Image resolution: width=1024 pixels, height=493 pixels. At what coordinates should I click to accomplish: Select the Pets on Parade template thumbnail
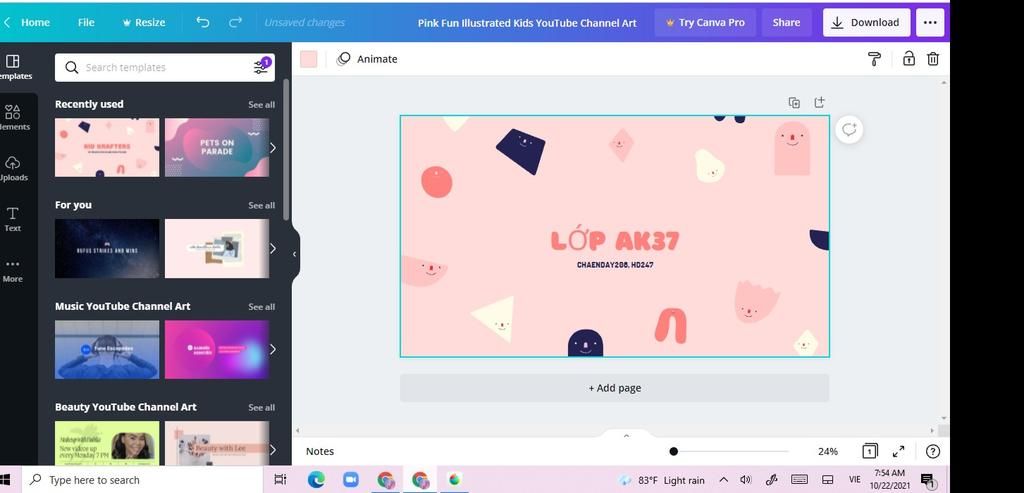coord(217,148)
